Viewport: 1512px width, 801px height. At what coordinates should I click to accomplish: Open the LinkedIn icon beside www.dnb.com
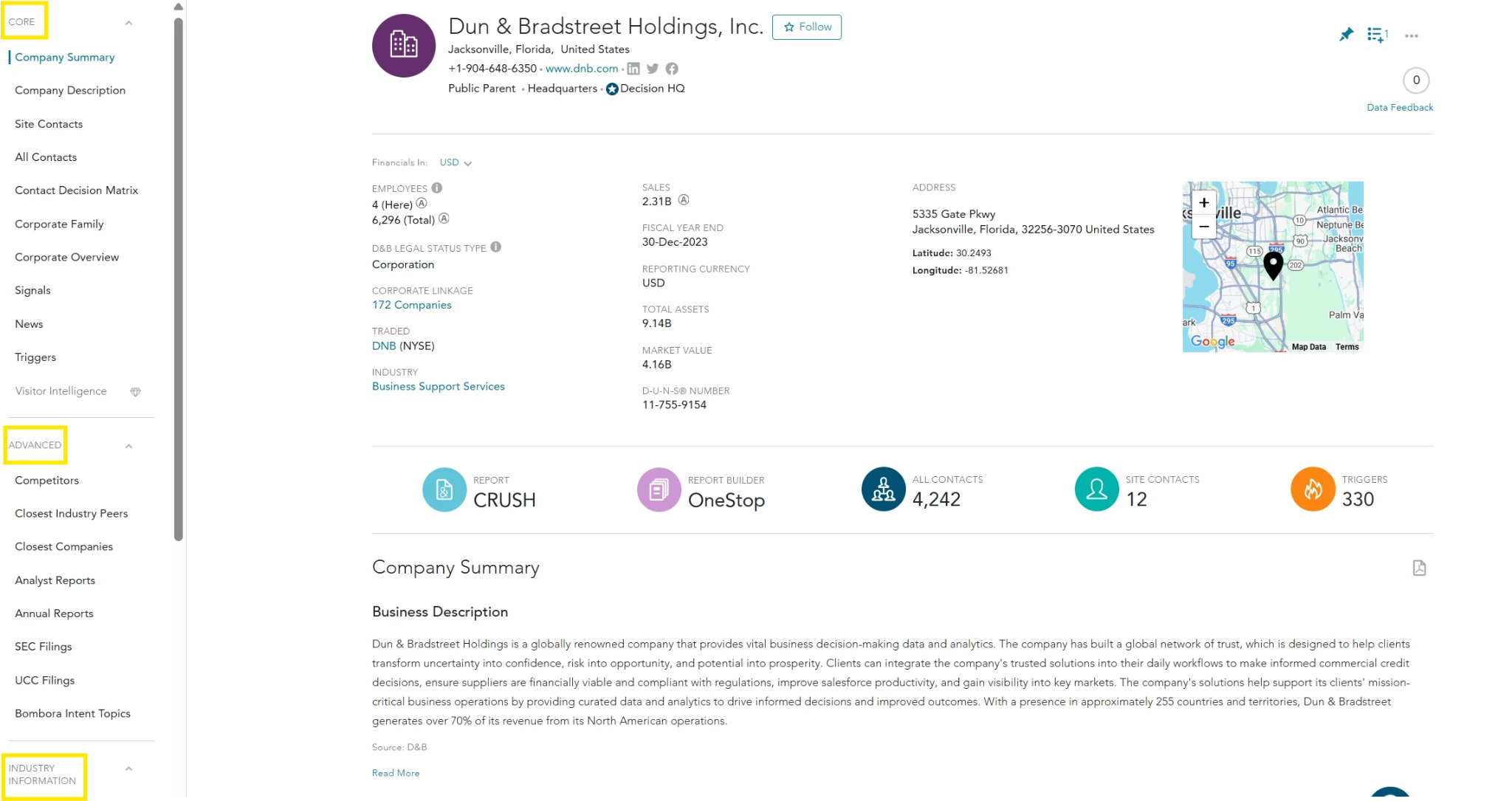click(x=633, y=69)
